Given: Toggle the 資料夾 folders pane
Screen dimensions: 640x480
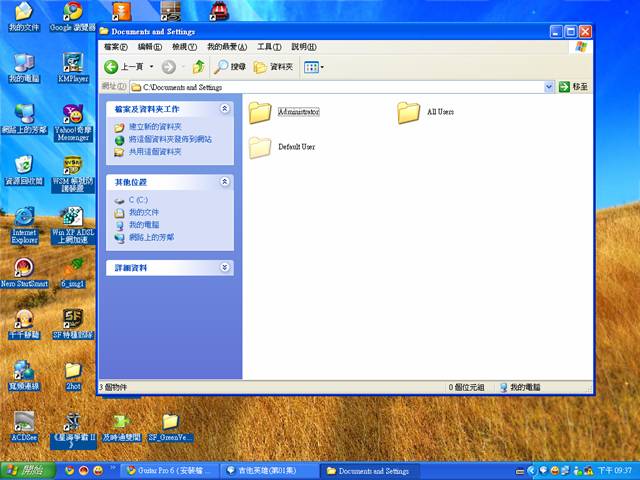Looking at the screenshot, I should (x=273, y=67).
